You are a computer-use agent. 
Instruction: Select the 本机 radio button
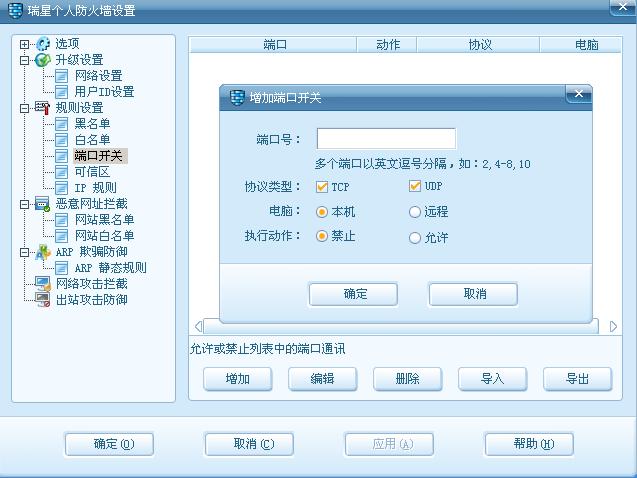(x=322, y=212)
